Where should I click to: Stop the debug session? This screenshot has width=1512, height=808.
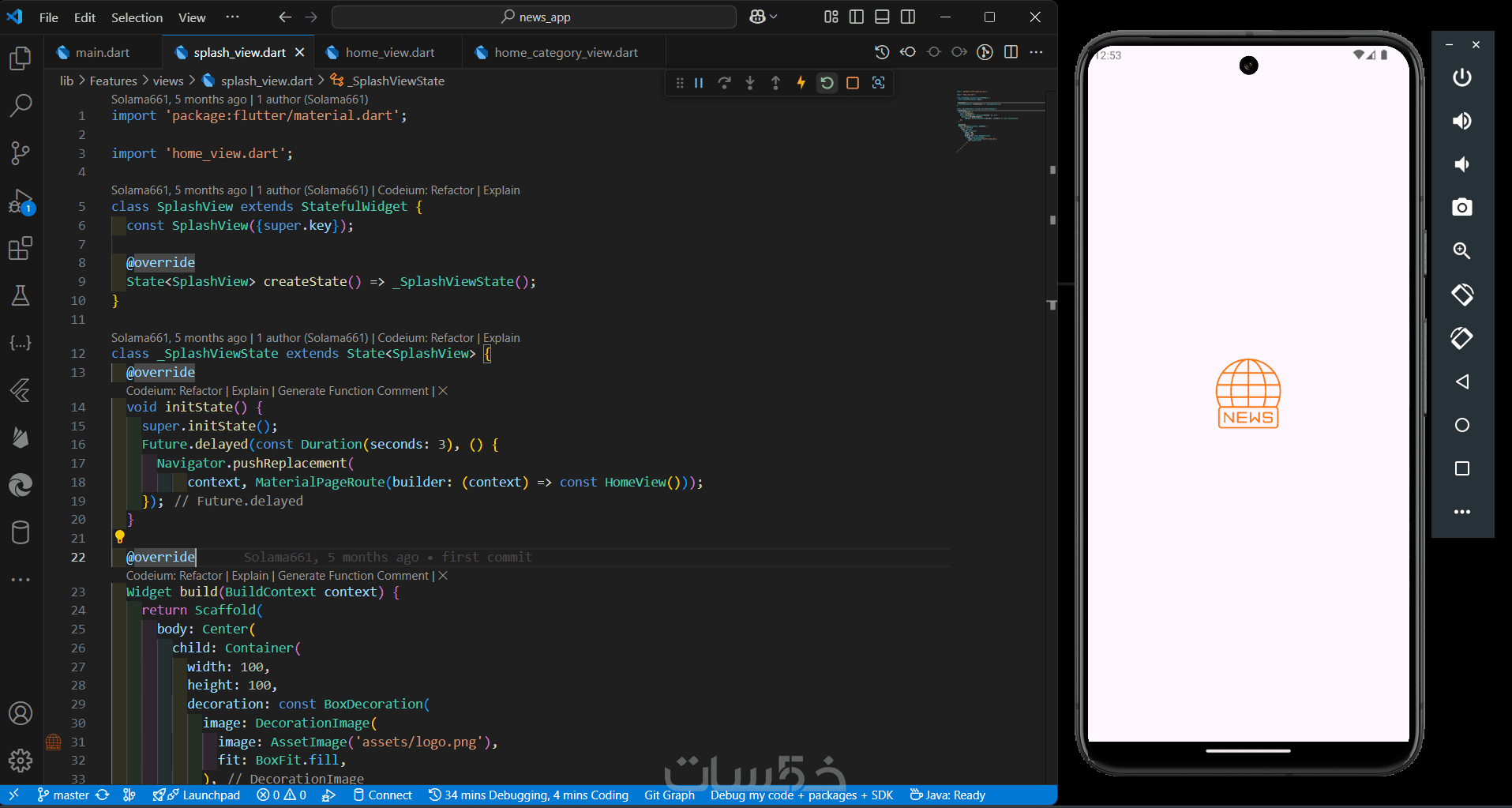coord(853,83)
